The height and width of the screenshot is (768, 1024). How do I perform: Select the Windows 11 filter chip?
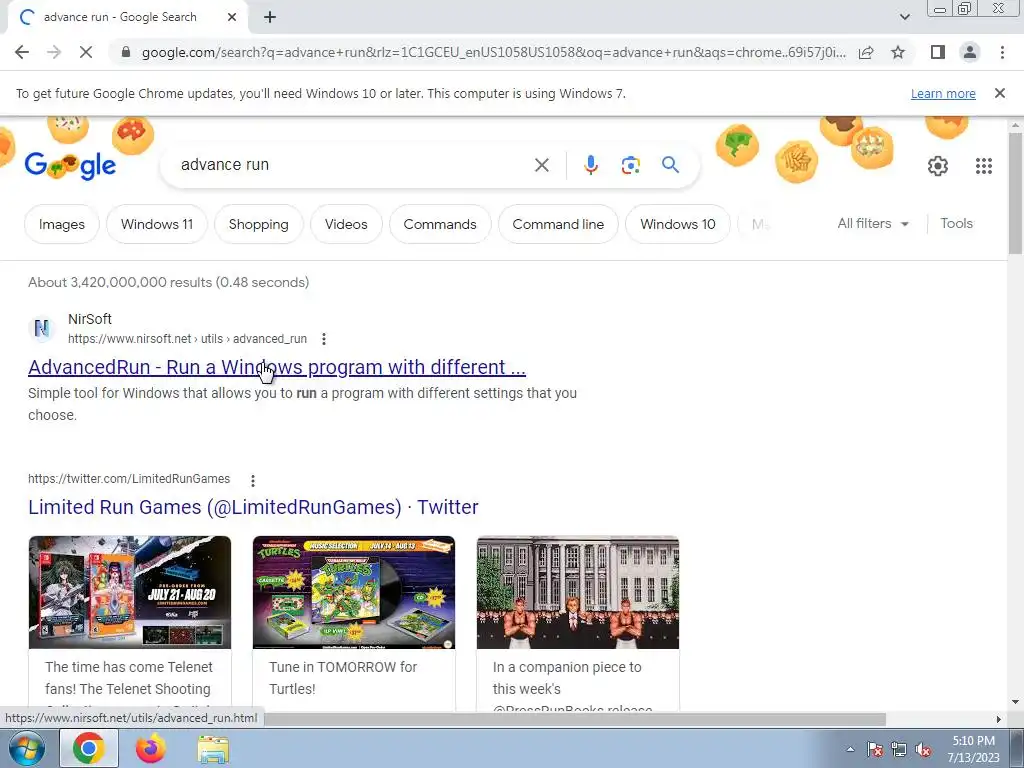coord(157,224)
